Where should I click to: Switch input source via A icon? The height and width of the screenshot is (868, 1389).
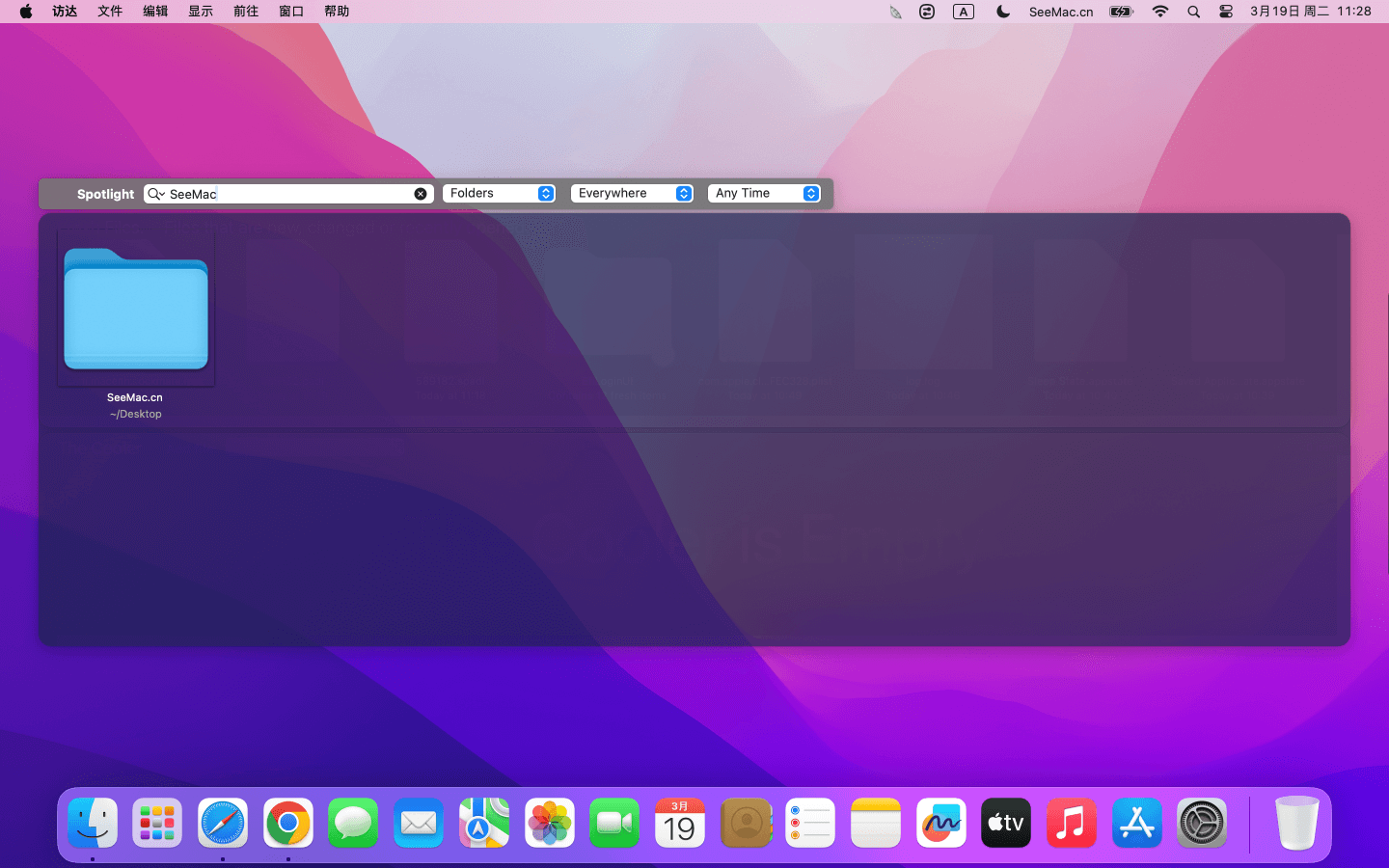click(964, 12)
